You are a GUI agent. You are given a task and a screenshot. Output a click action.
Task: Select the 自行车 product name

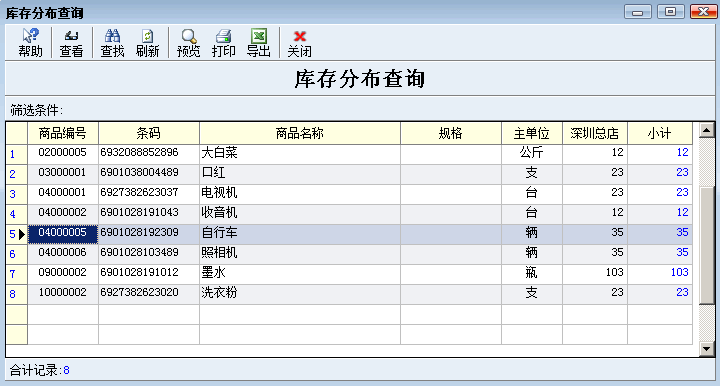point(219,233)
